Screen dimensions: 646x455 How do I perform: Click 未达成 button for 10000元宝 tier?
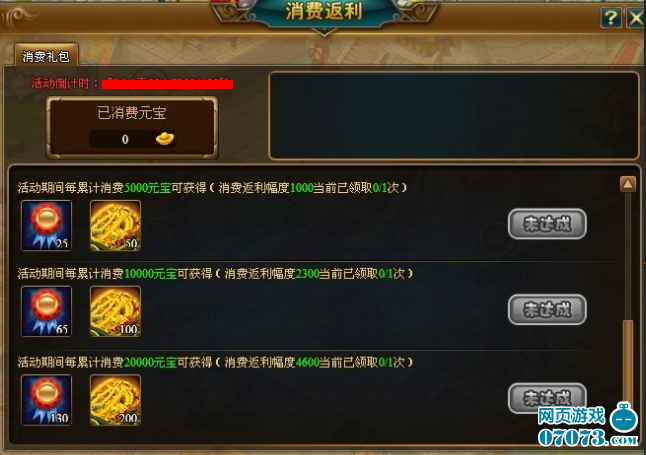click(547, 310)
